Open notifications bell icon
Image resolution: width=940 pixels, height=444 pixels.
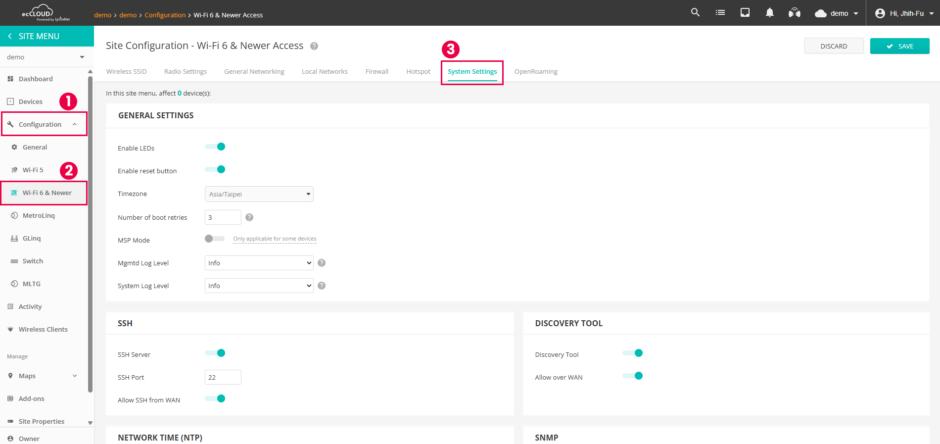[770, 13]
